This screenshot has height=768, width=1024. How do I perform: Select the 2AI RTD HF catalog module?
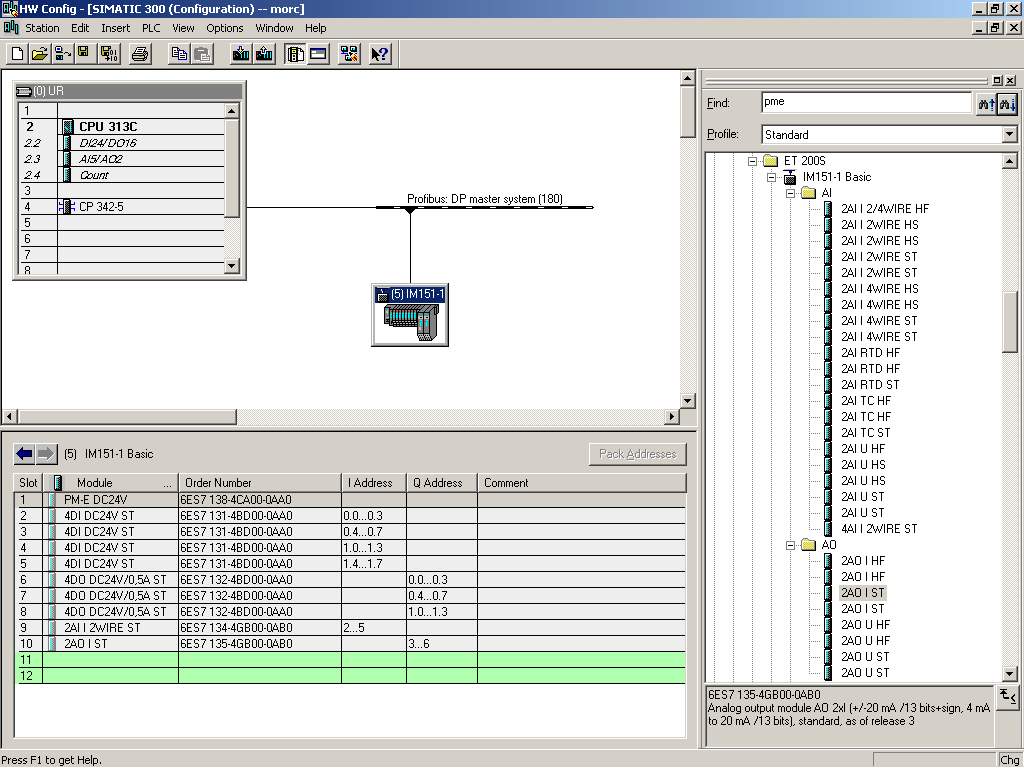click(x=869, y=353)
